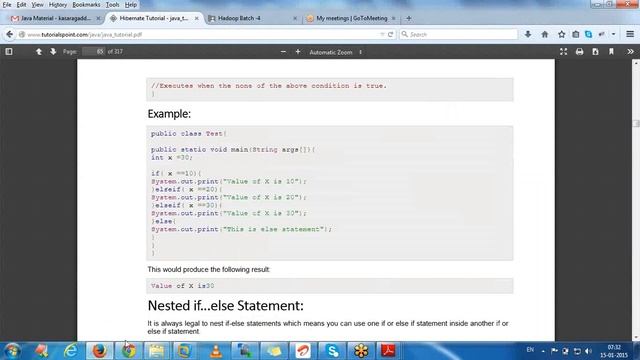Click the browser back button

(10, 34)
